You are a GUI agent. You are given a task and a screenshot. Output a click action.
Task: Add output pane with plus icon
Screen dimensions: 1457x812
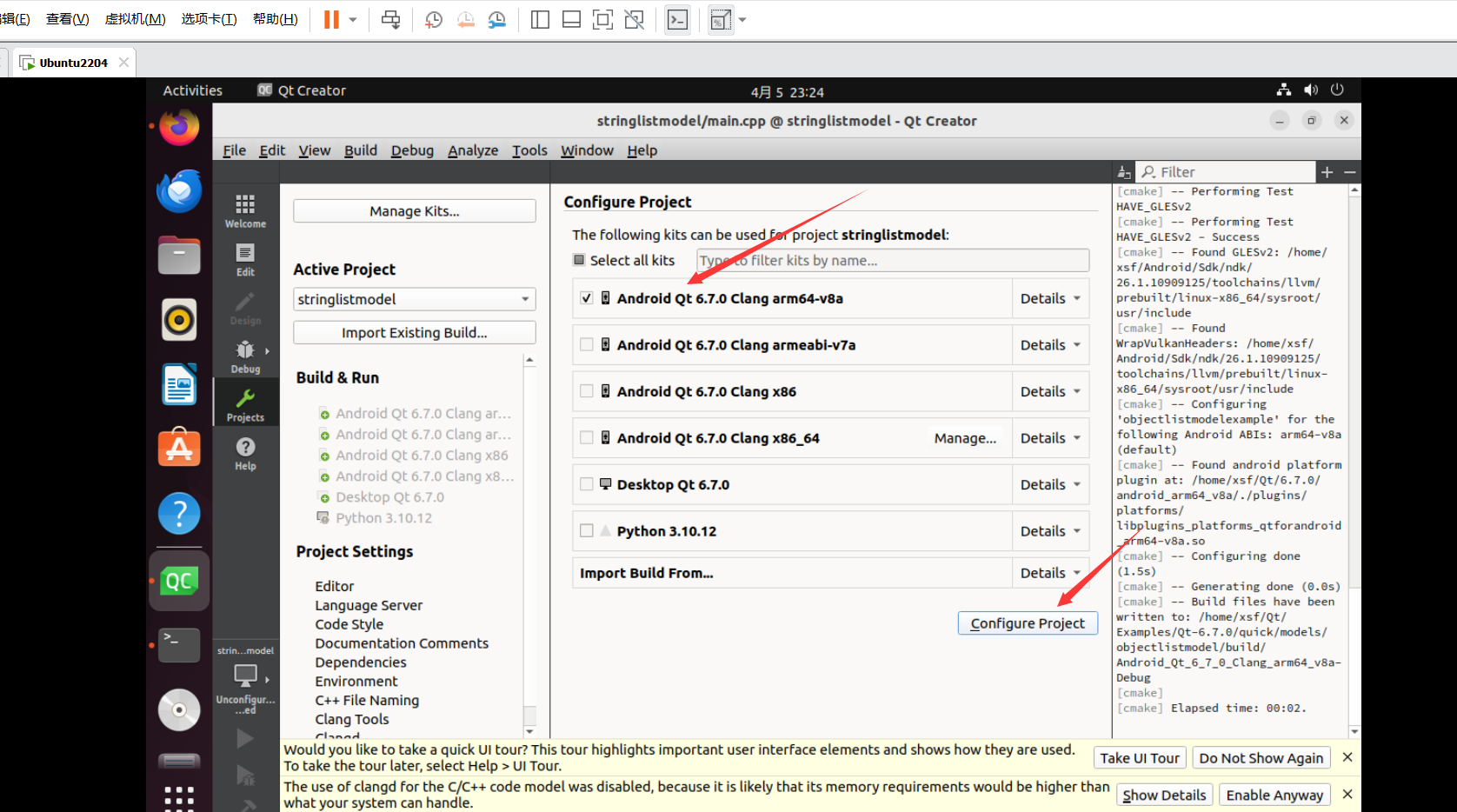[1327, 172]
